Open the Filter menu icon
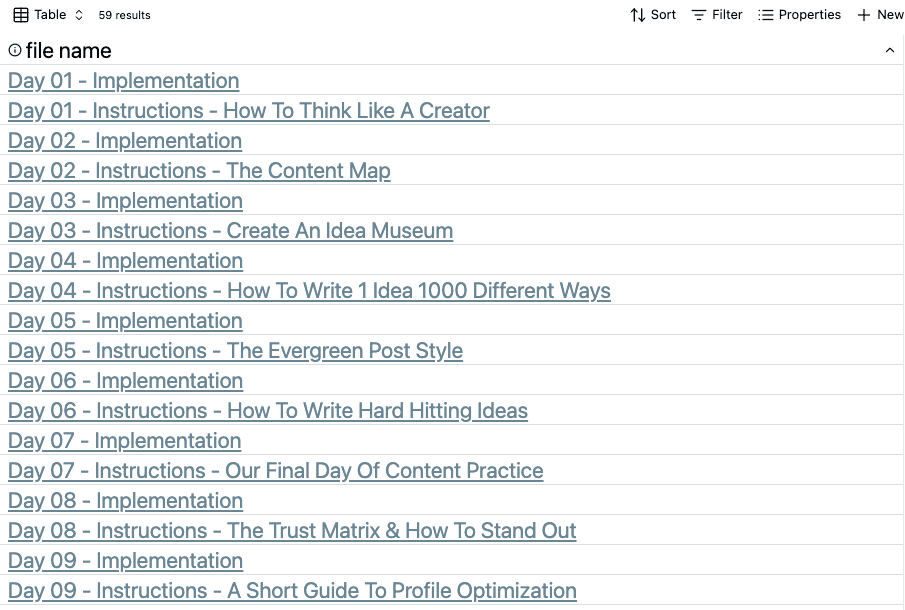Viewport: 905px width, 610px height. click(x=698, y=15)
